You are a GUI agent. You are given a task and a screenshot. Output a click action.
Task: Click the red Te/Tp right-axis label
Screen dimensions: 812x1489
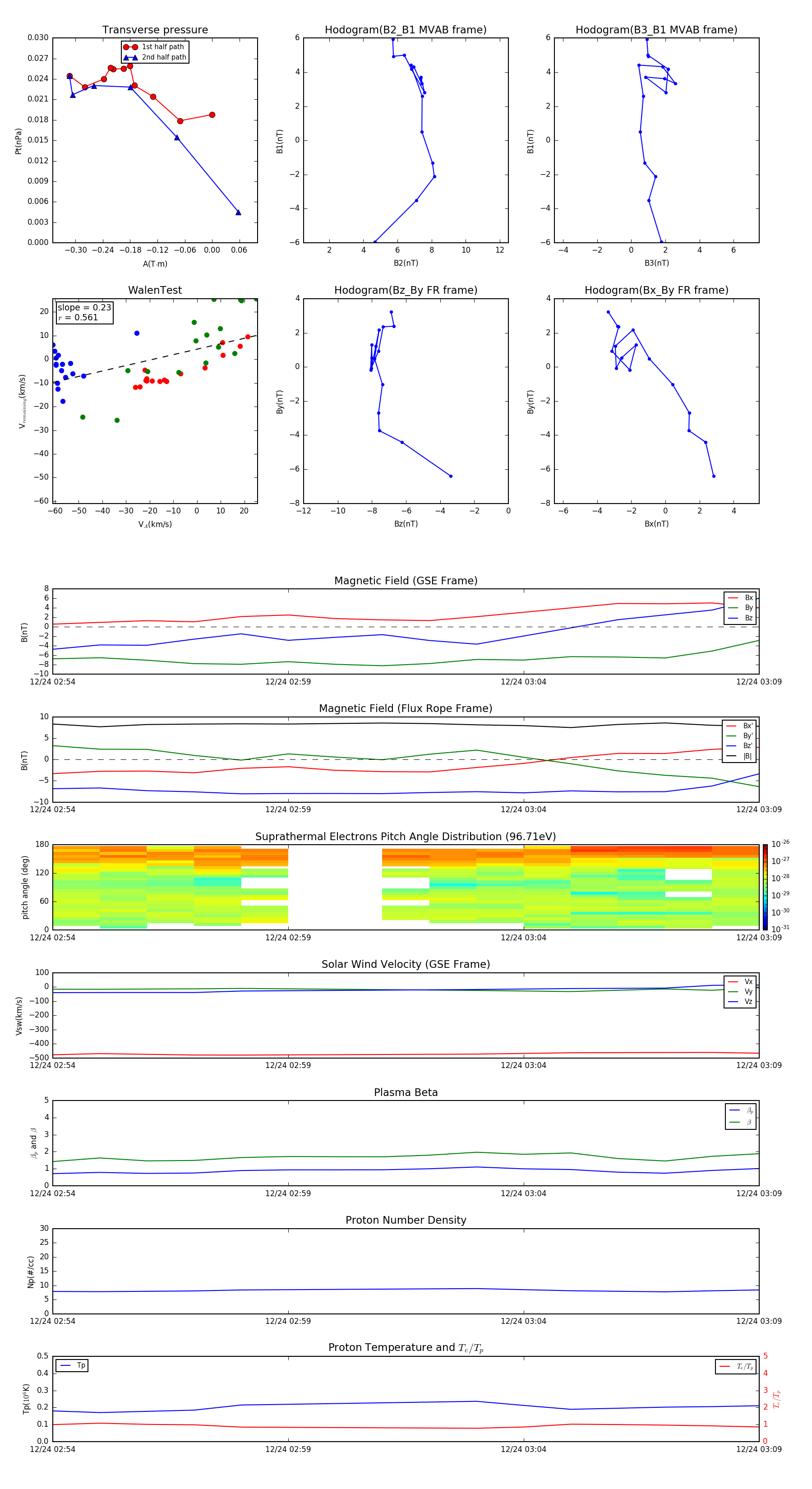click(x=777, y=1399)
